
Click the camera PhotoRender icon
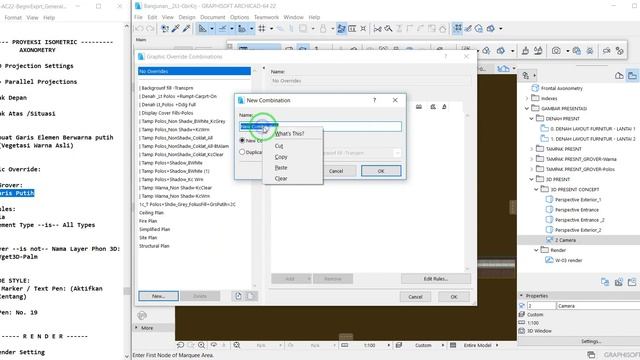(556, 51)
